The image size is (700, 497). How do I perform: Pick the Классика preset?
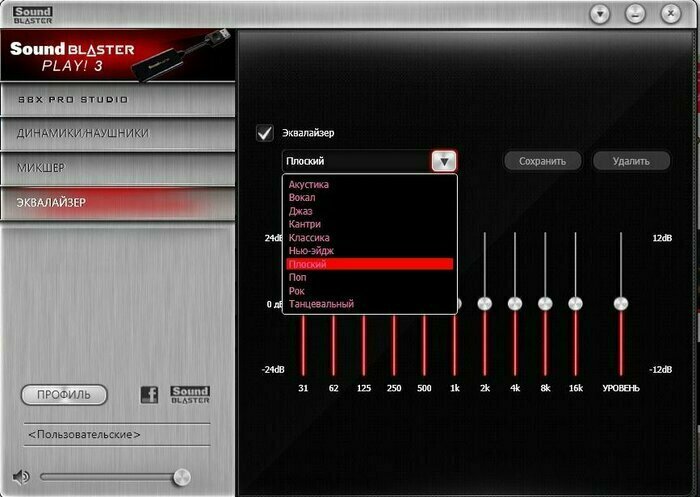click(x=309, y=238)
